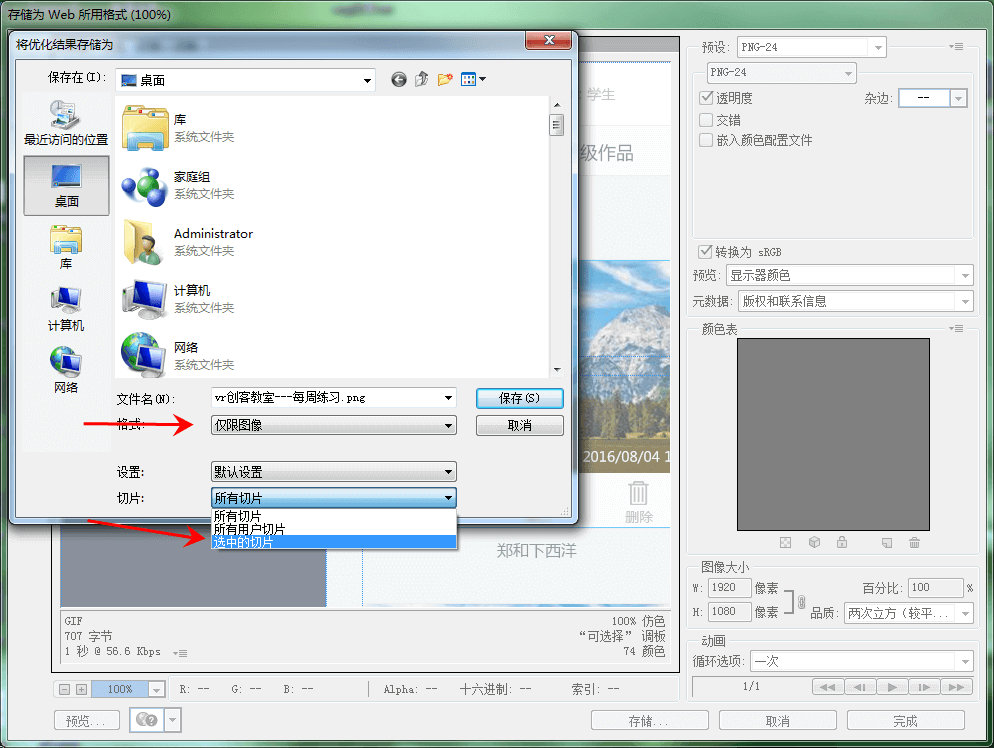Viewport: 994px width, 748px height.
Task: Click map selected colors to transparent icon
Action: point(785,543)
